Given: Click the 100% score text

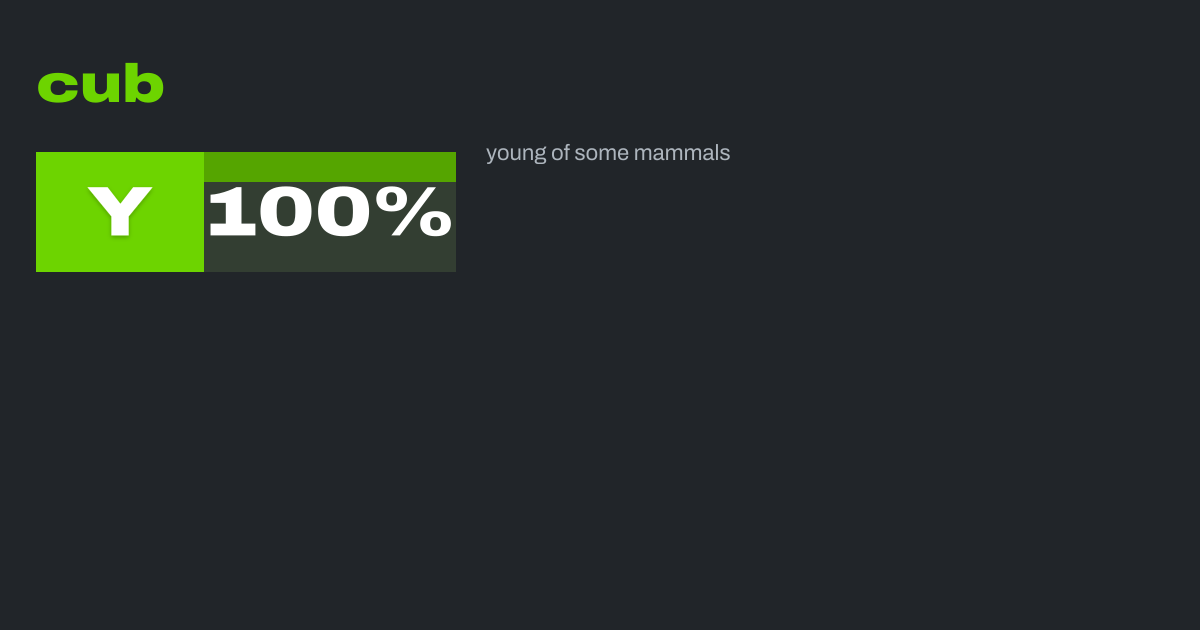Looking at the screenshot, I should point(330,212).
